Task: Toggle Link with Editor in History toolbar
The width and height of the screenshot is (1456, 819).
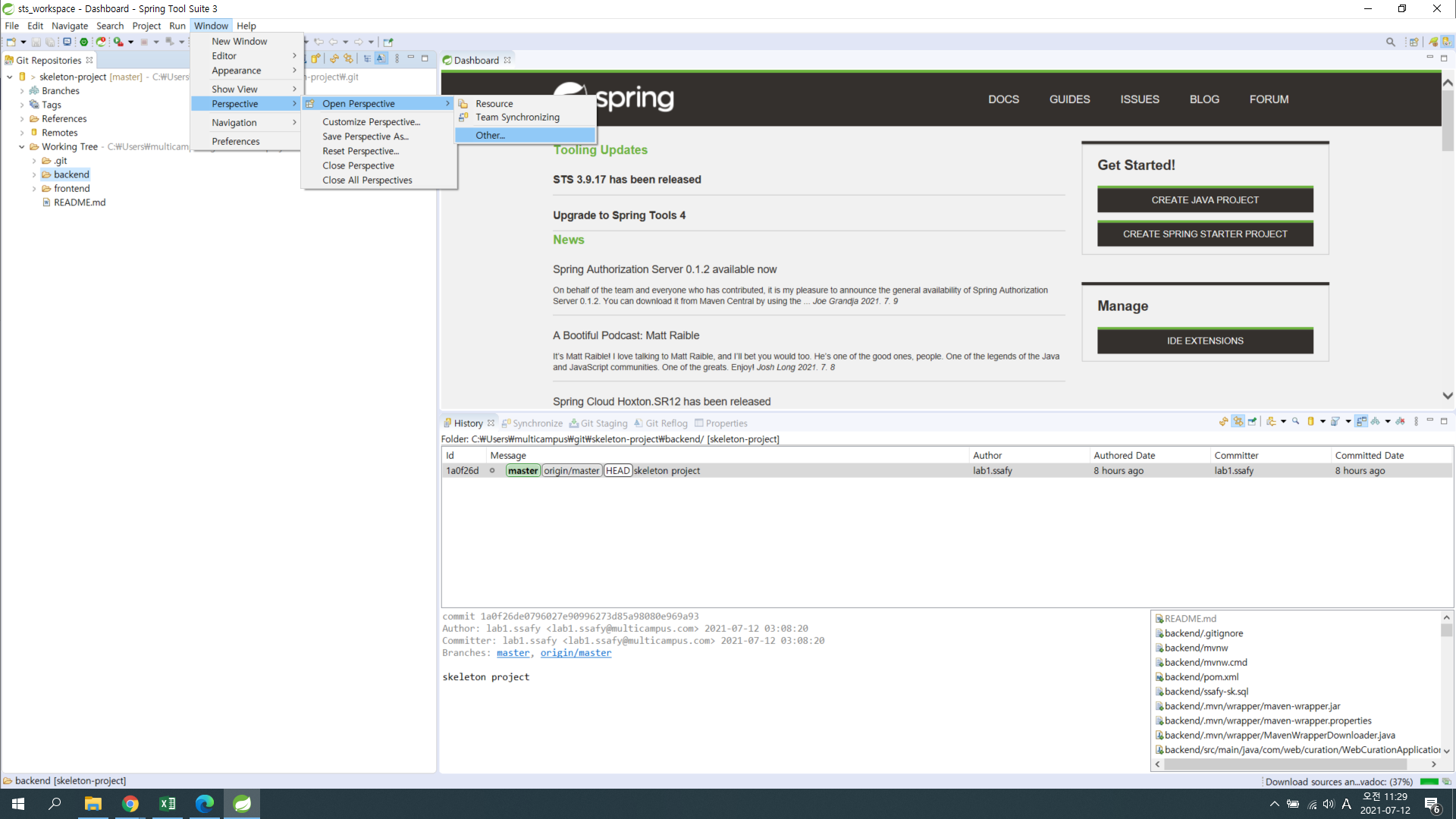Action: [1238, 422]
